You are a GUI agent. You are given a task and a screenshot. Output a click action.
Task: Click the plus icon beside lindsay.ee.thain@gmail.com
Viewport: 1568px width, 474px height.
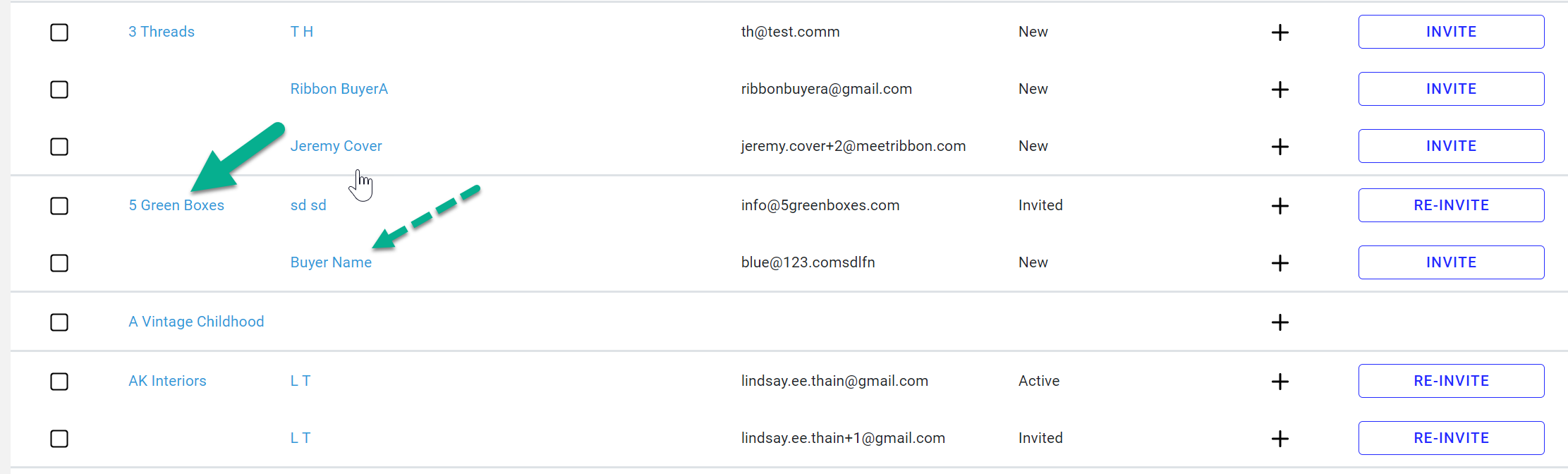click(x=1280, y=382)
